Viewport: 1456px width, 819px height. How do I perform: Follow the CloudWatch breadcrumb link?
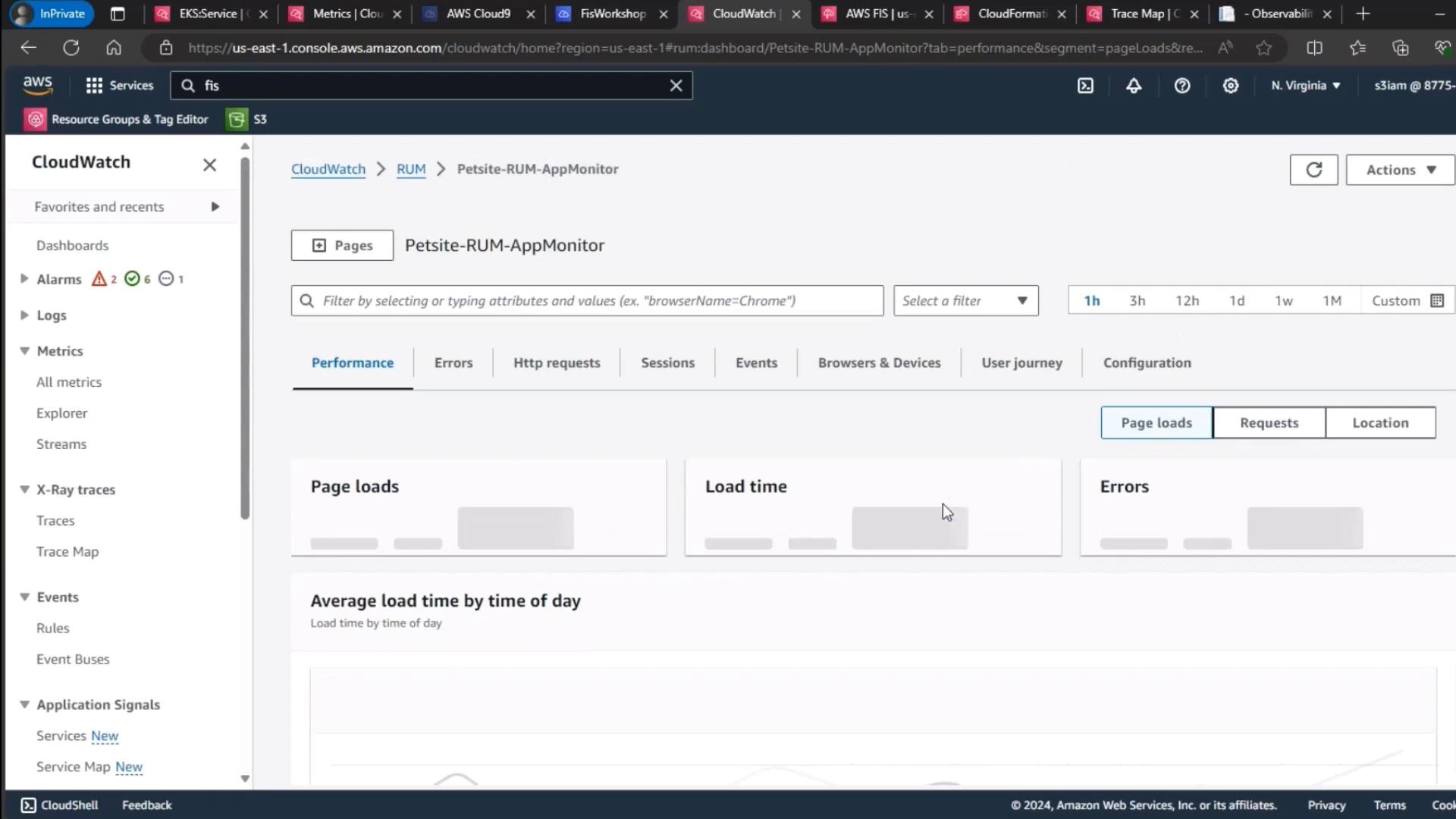328,169
